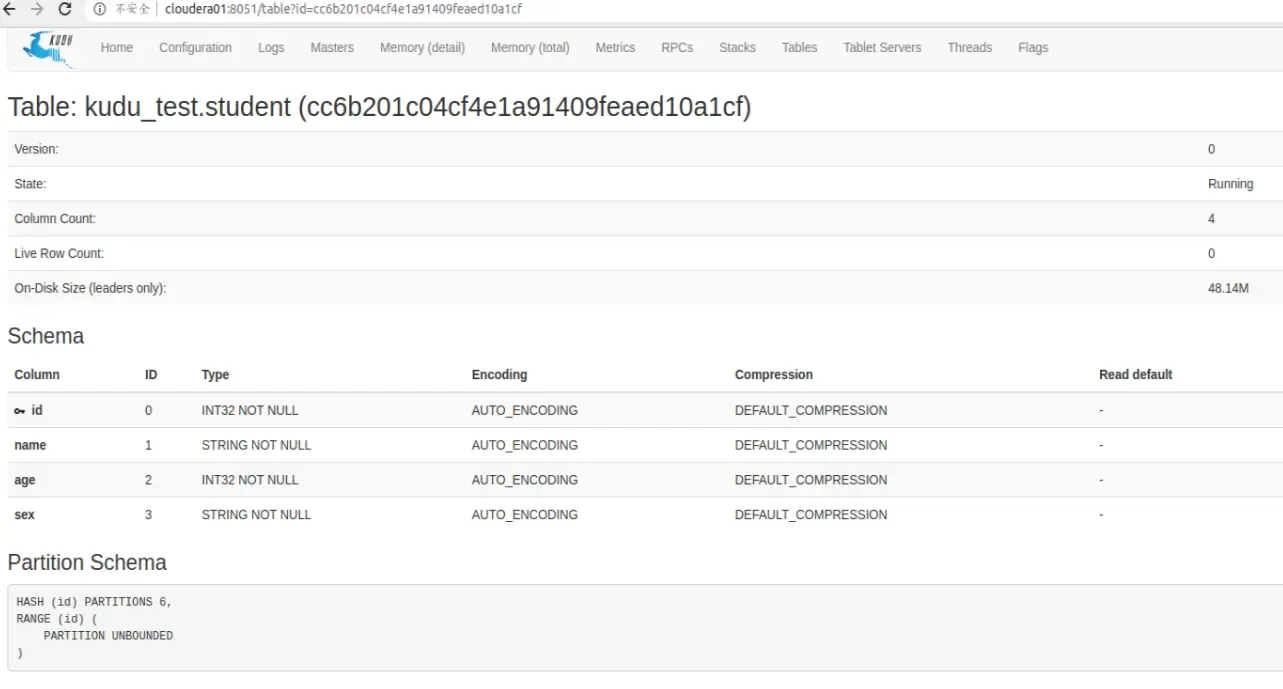Click the Kudu logo icon
Image resolution: width=1283 pixels, height=689 pixels.
click(48, 48)
